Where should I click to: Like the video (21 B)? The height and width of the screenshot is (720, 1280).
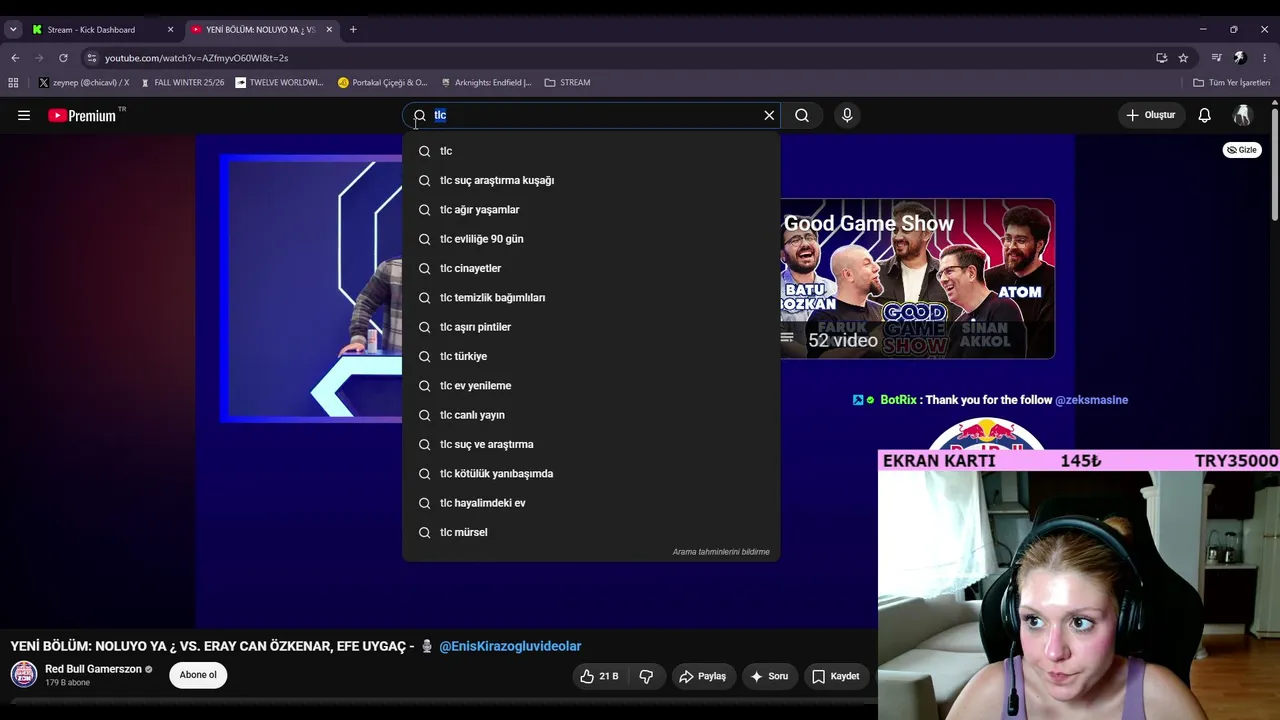tap(599, 676)
